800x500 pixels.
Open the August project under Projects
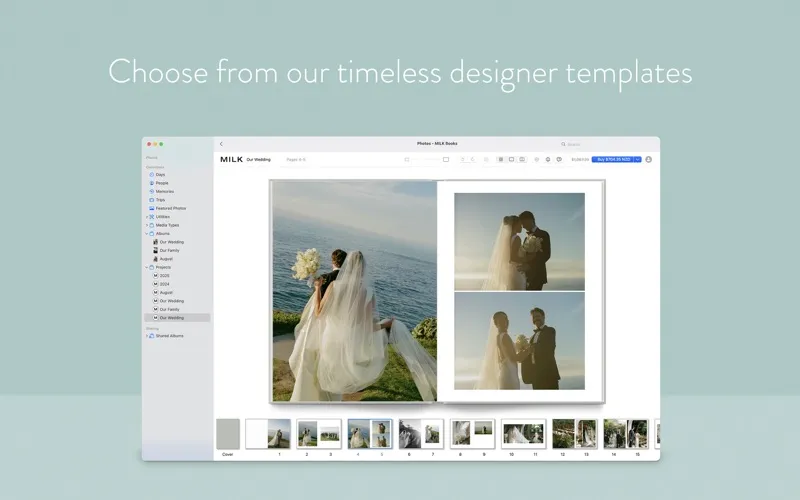tap(163, 292)
